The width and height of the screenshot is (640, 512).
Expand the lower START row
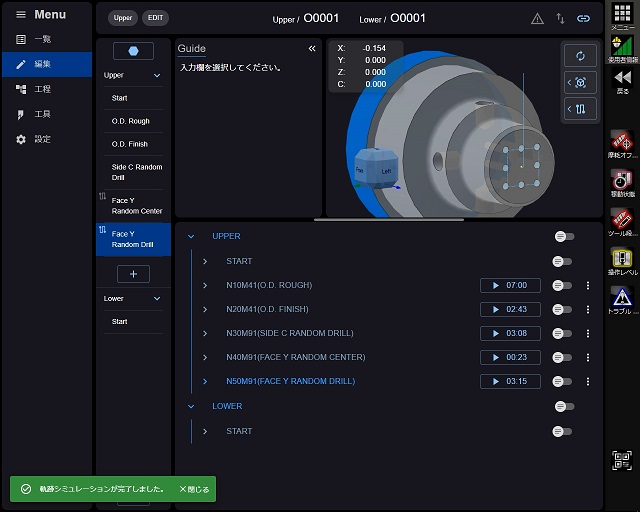point(205,431)
